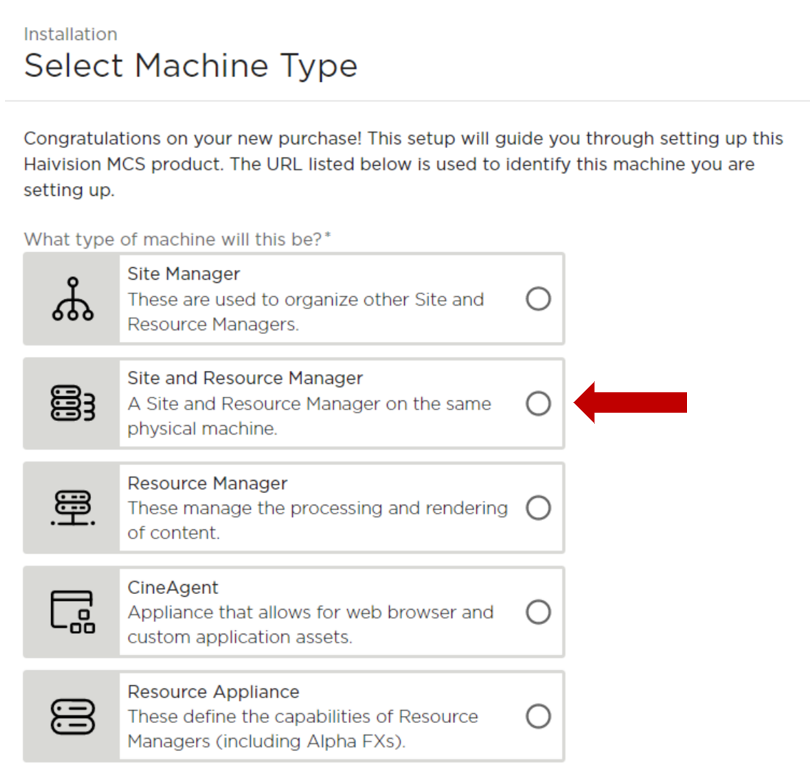Select the Resource Manager radio button
This screenshot has height=784, width=810.
(x=538, y=507)
